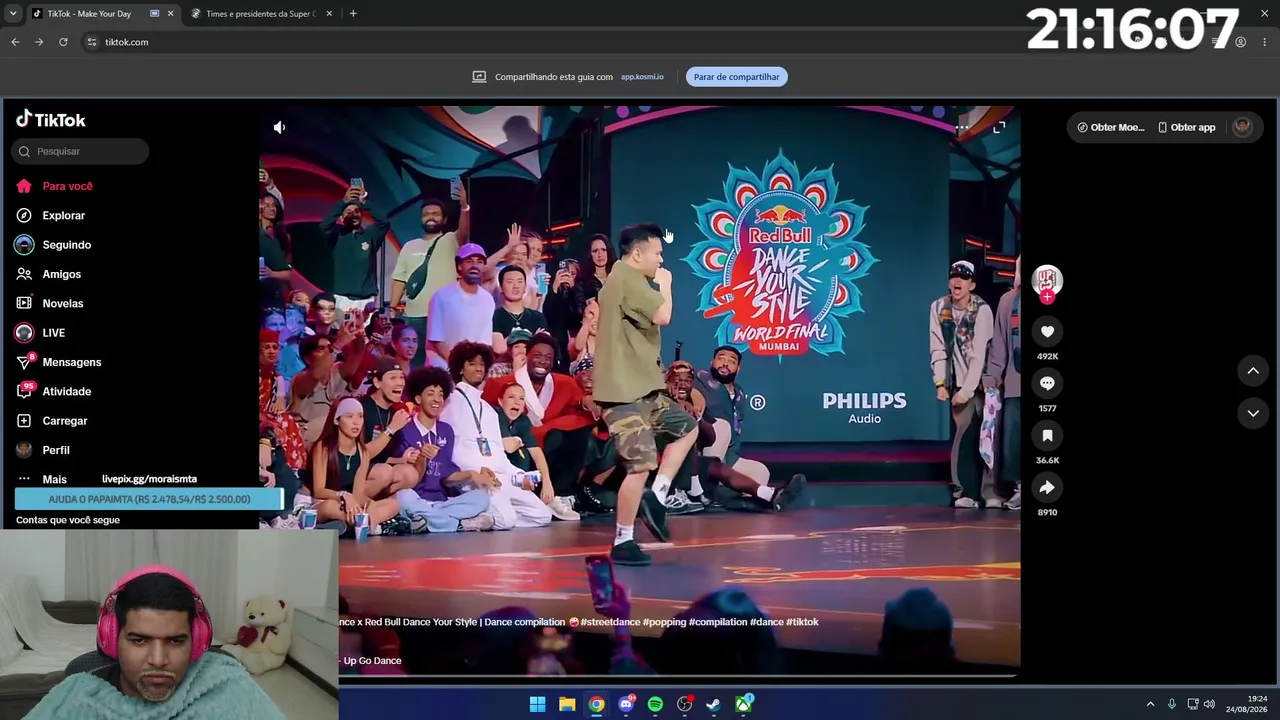Share the video with the arrow icon

pyautogui.click(x=1047, y=487)
